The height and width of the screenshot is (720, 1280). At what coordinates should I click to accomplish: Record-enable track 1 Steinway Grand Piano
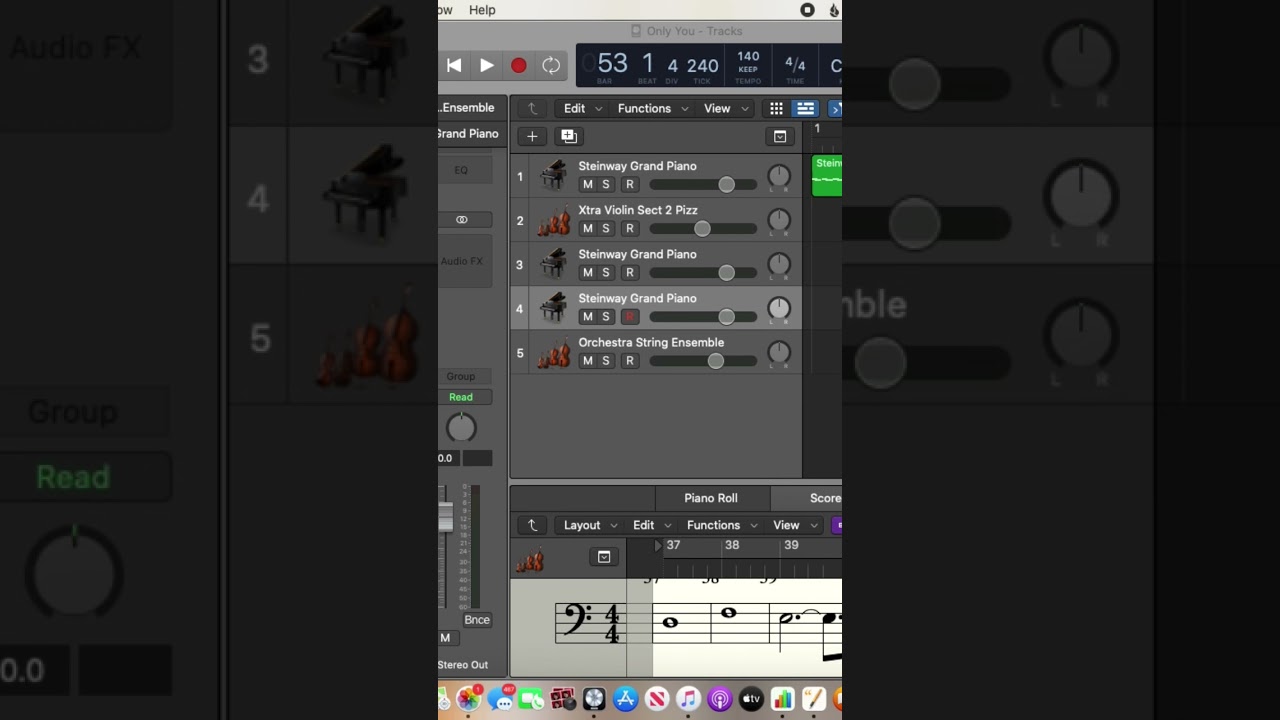coord(629,185)
